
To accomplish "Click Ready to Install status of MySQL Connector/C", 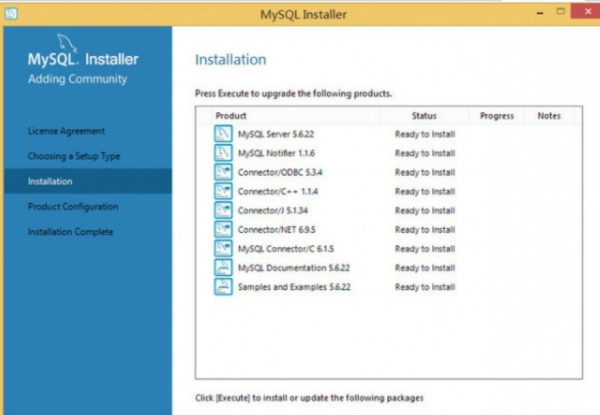I will tap(425, 249).
